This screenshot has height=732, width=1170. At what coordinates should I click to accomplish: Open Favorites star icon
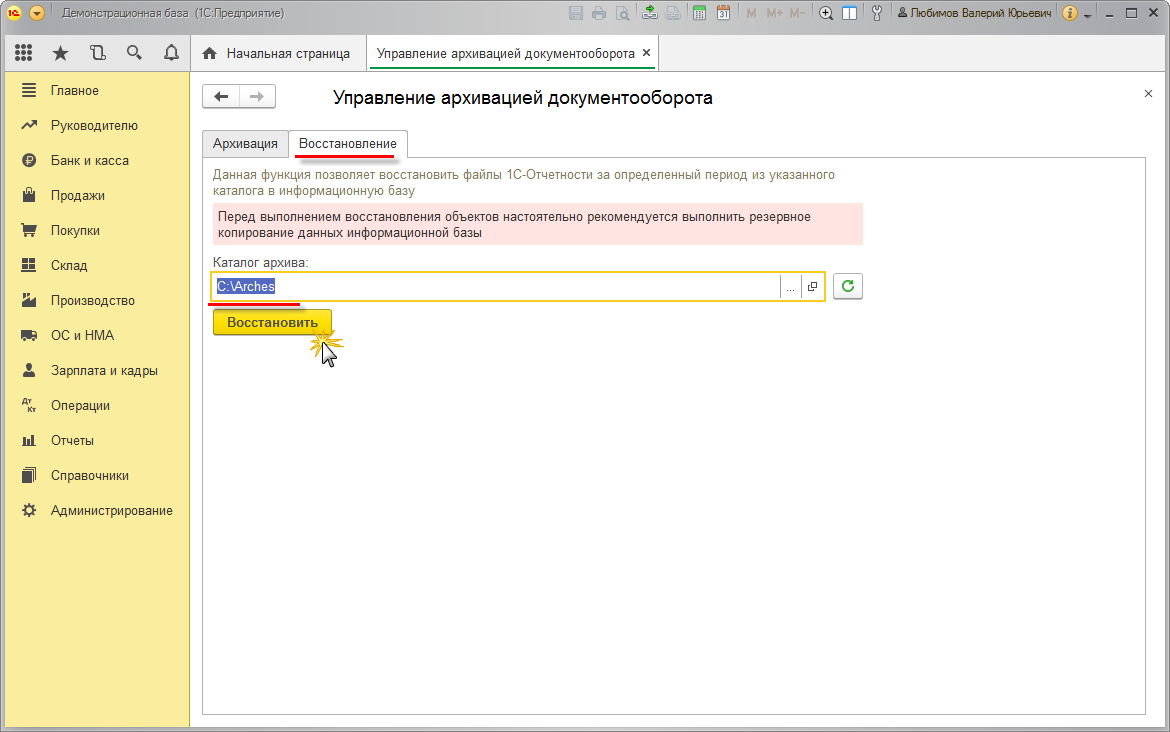60,53
